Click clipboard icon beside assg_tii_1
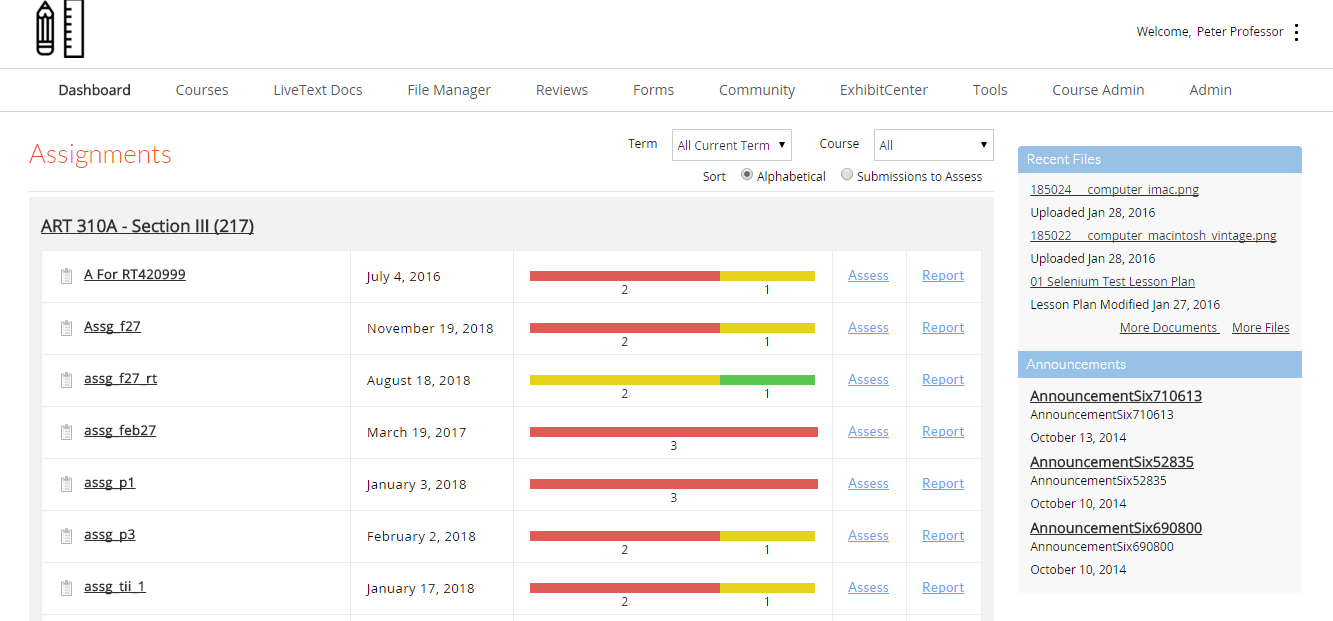The height and width of the screenshot is (621, 1333). 67,588
